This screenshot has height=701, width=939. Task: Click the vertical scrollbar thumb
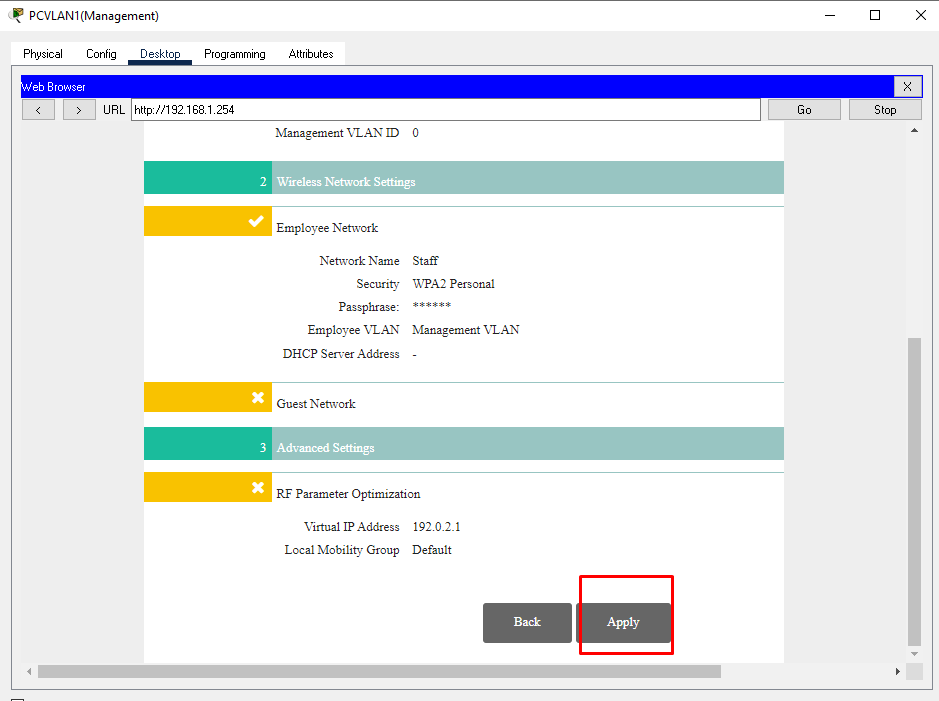(914, 492)
